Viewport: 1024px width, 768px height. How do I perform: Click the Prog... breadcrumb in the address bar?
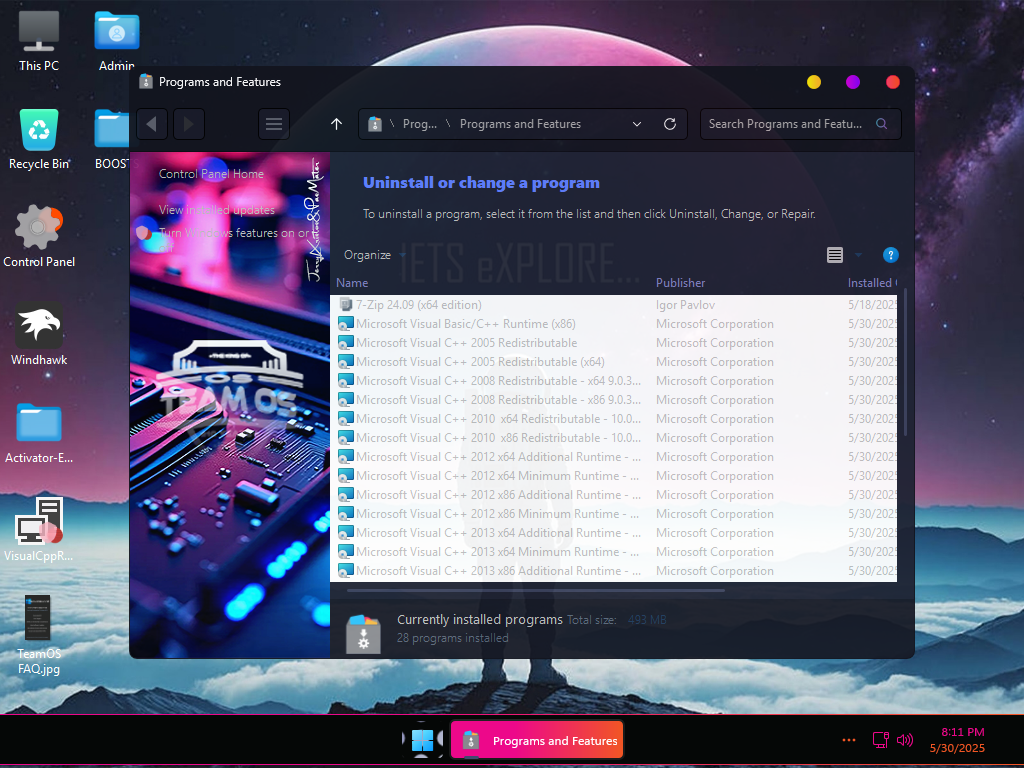419,124
